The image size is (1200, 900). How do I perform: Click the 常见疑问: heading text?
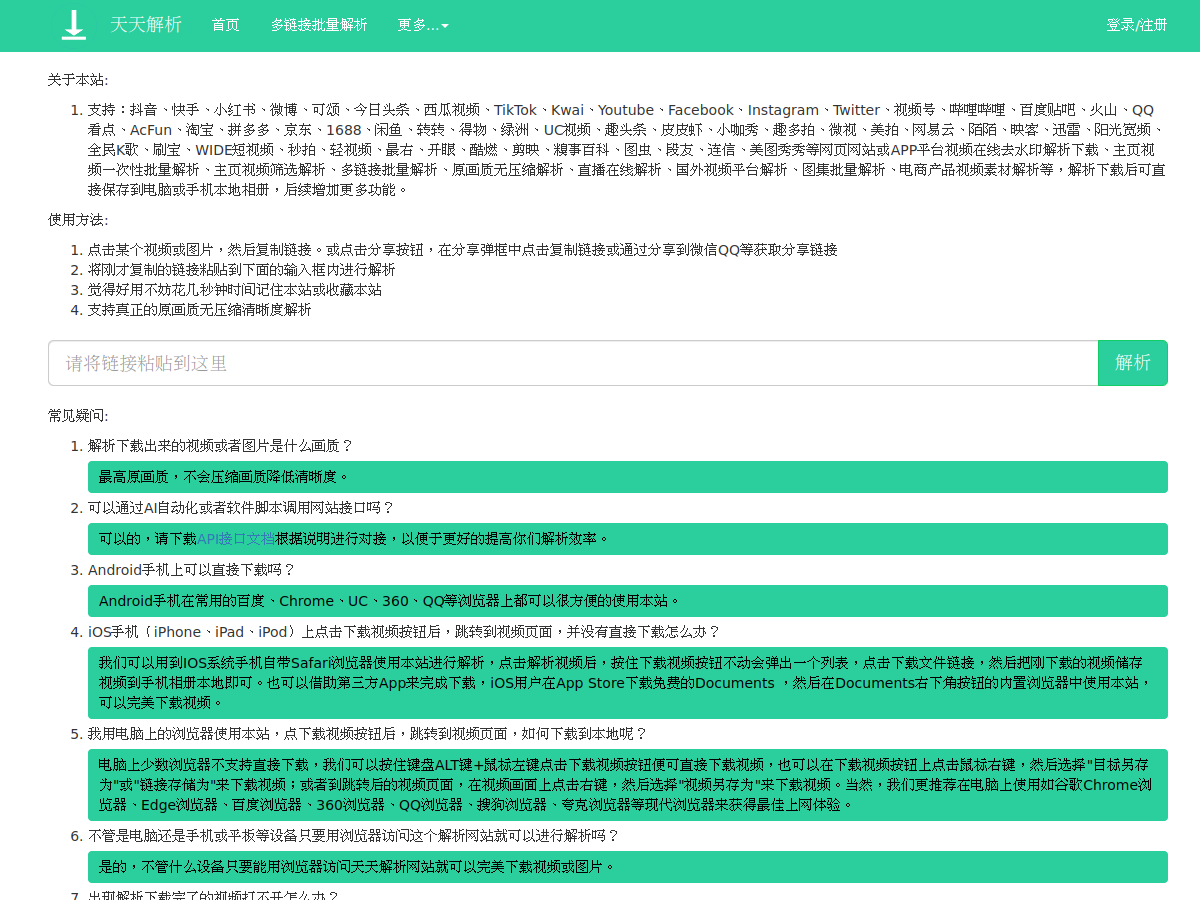[x=78, y=416]
